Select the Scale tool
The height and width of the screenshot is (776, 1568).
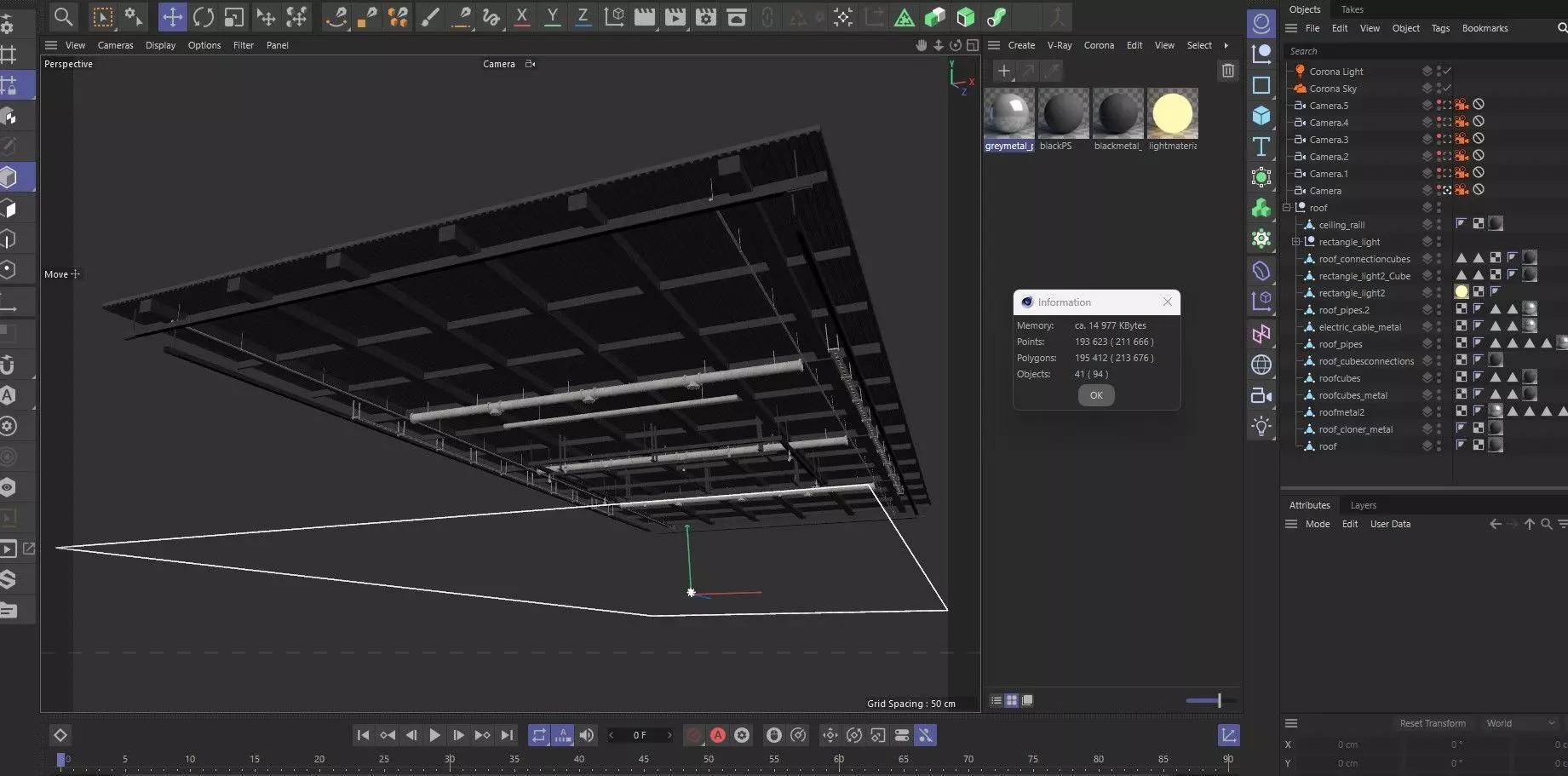(x=233, y=17)
